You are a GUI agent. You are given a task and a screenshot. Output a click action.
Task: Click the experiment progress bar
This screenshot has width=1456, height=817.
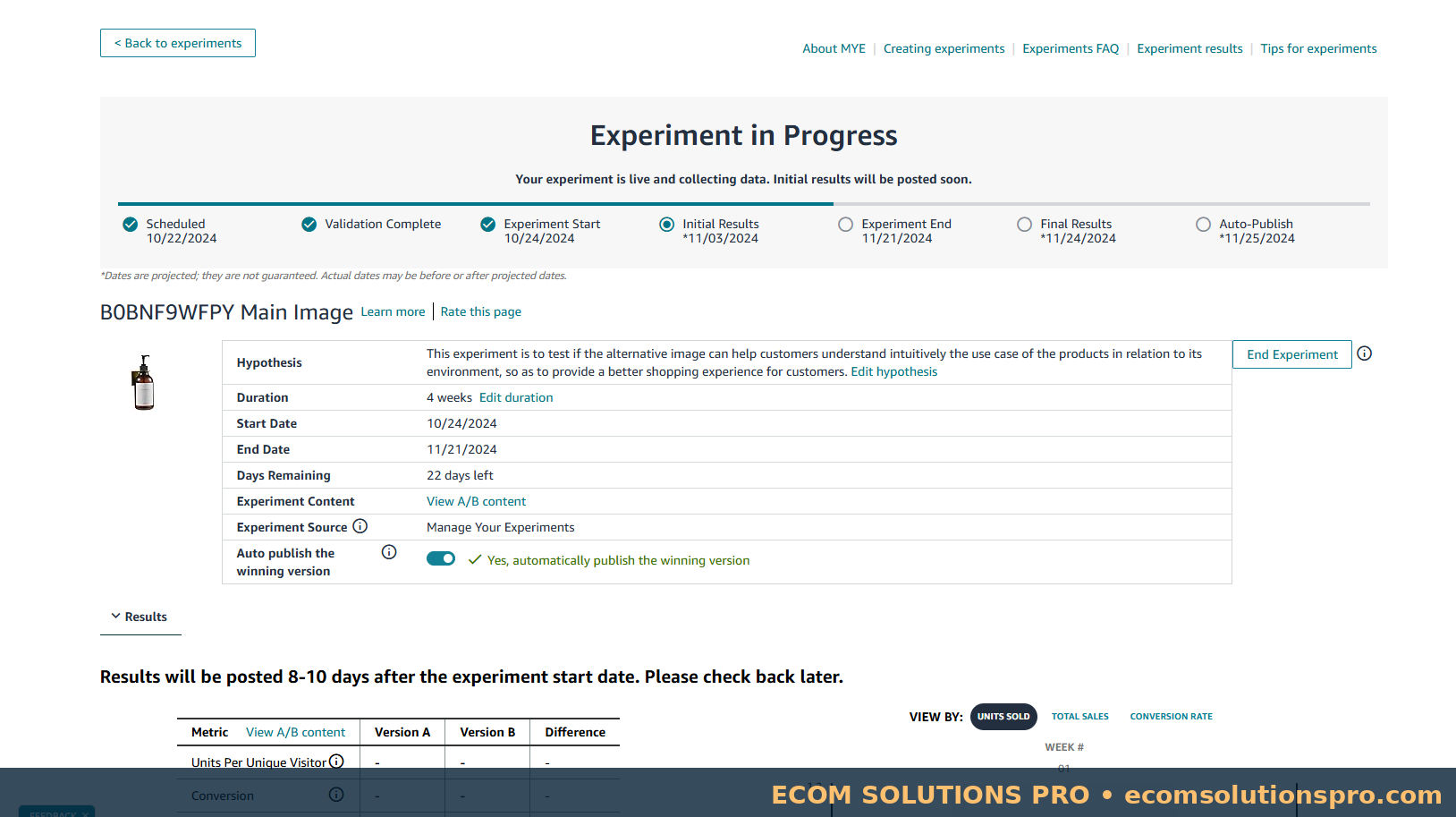coord(744,204)
